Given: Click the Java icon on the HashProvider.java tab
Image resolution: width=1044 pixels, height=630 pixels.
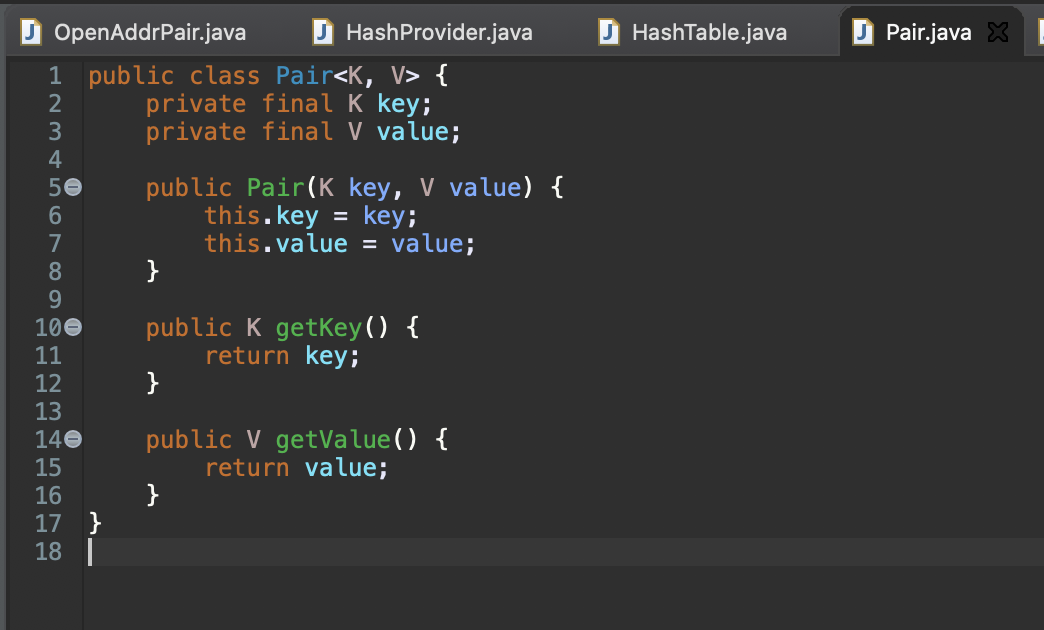Looking at the screenshot, I should pos(322,31).
